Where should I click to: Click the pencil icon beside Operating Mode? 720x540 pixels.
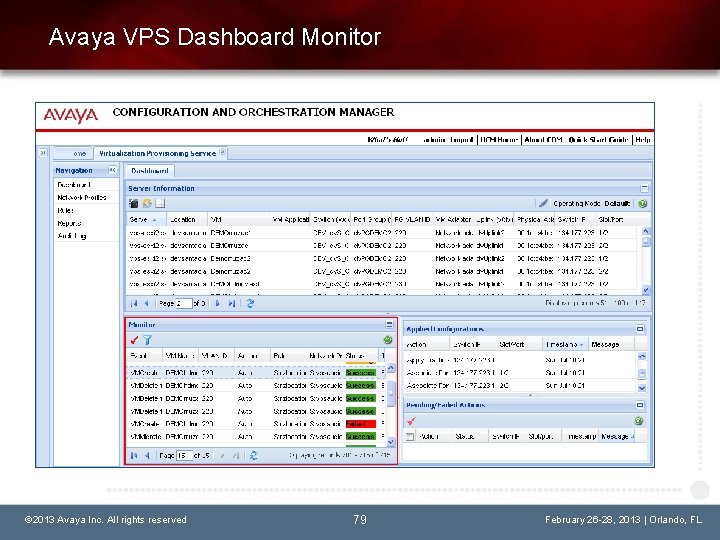point(543,203)
